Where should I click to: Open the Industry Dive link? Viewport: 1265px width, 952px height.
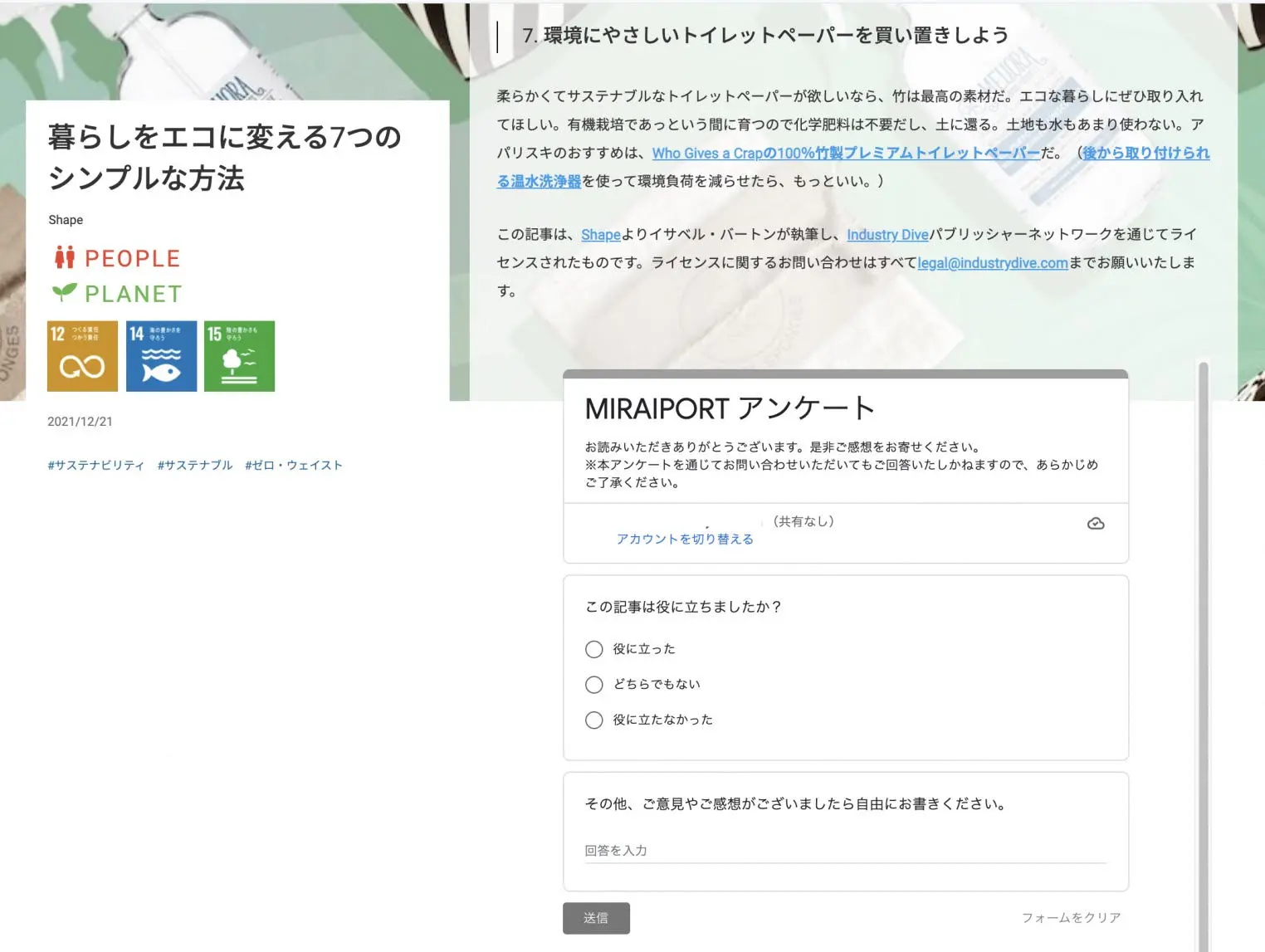pos(887,235)
